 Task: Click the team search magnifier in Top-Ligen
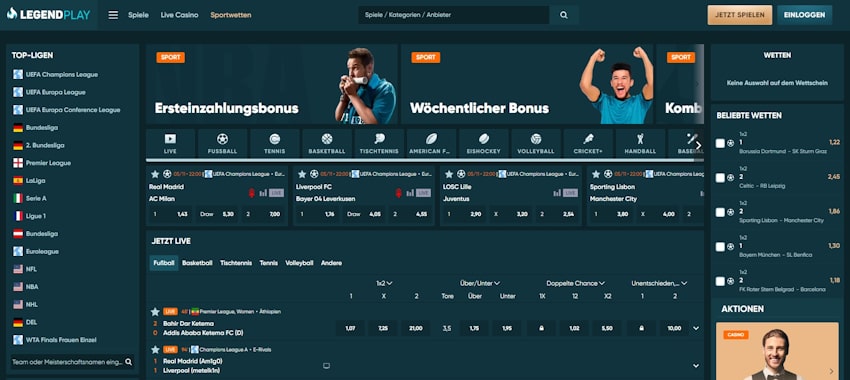pyautogui.click(x=128, y=362)
